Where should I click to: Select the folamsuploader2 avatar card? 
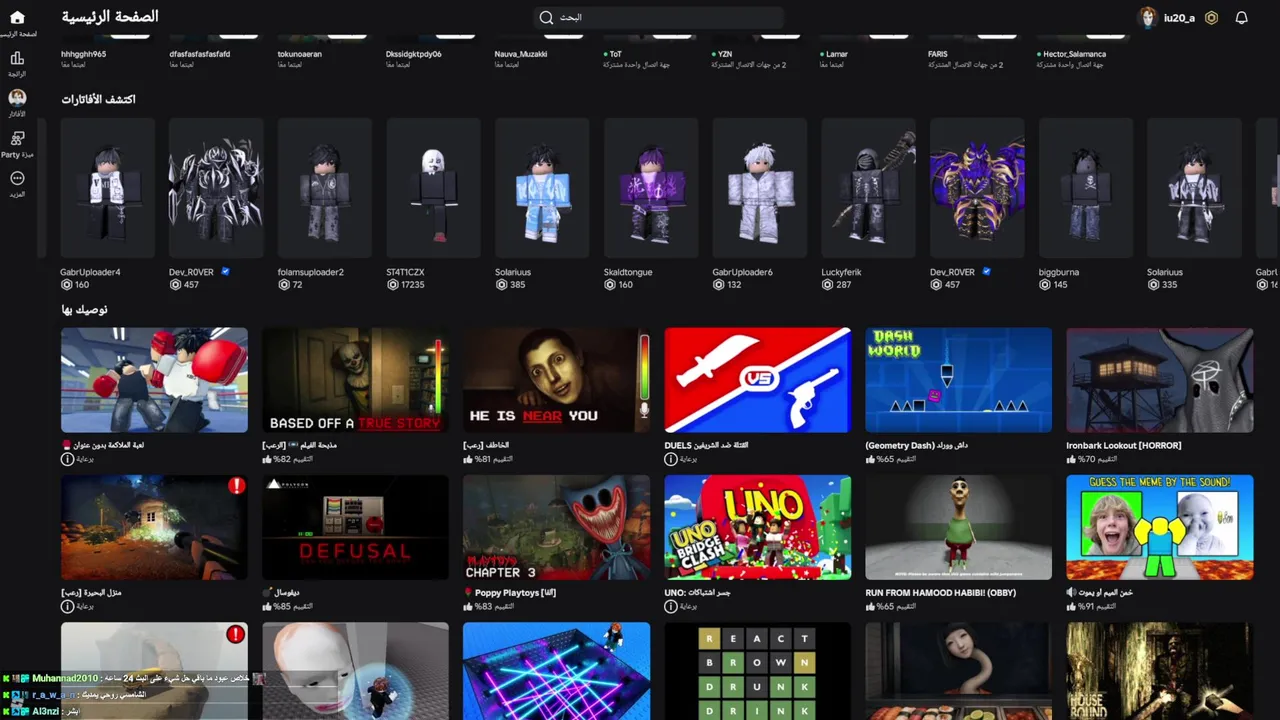325,189
